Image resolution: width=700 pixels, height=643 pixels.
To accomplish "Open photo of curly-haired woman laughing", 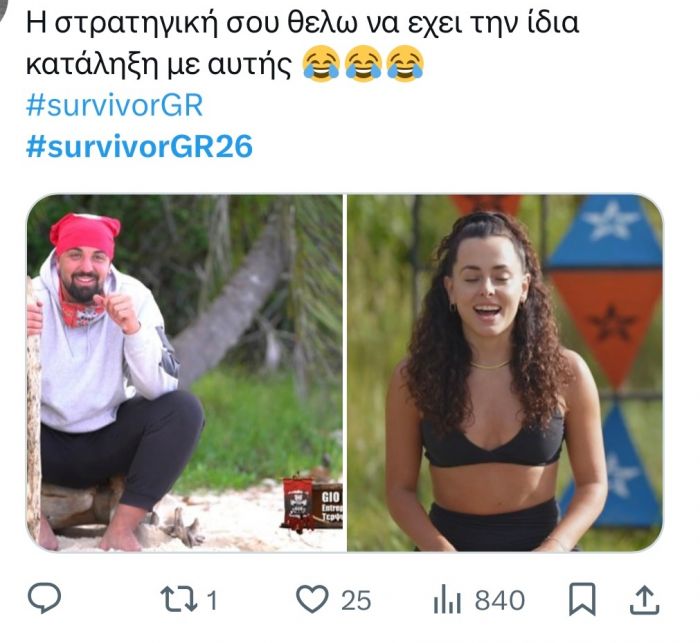I will [x=505, y=373].
